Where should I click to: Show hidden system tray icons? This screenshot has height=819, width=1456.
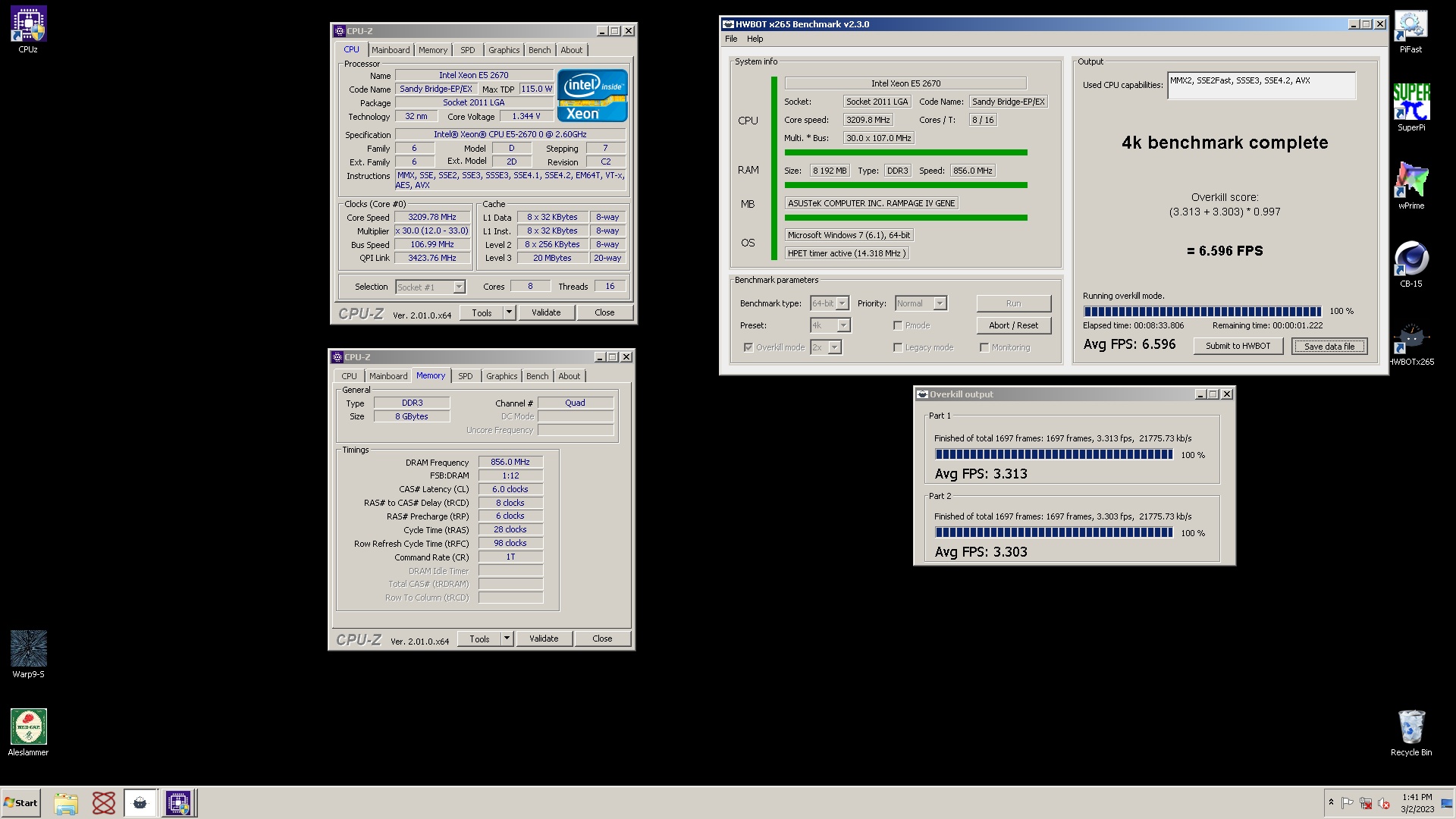coord(1331,802)
